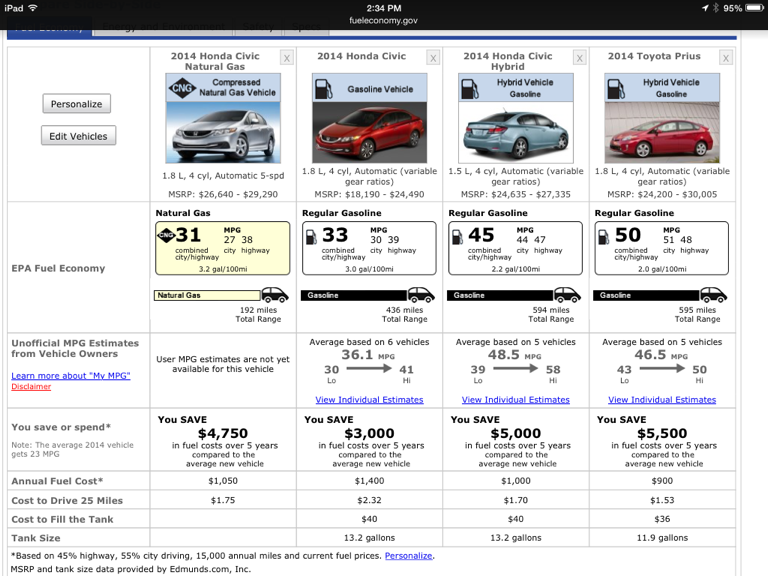Click the 2014 Honda Civic Hybrid title
The image size is (768, 576).
tap(508, 61)
